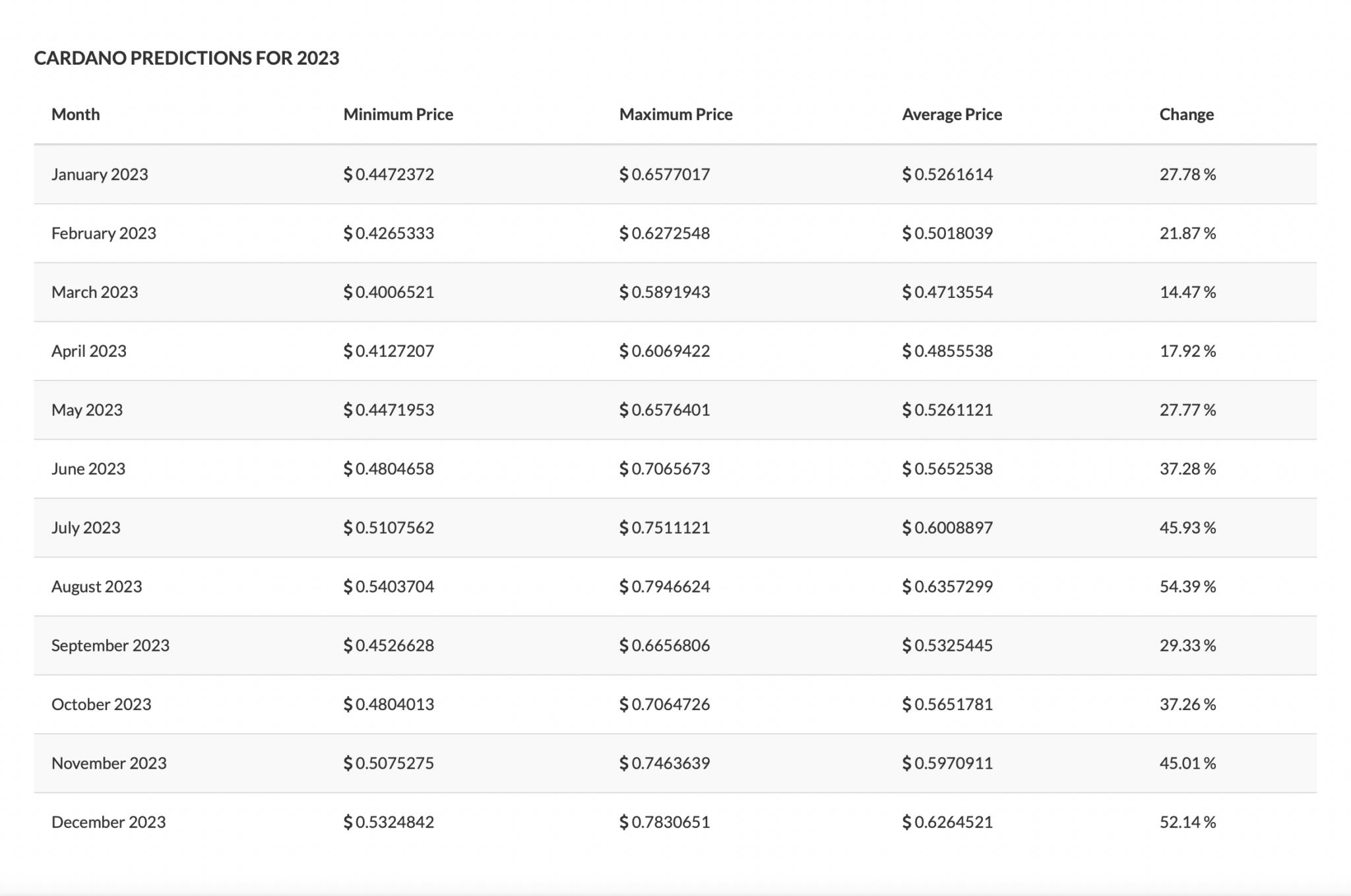Click maximum price value $ 0.6272548
Viewport: 1351px width, 896px height.
coord(665,233)
